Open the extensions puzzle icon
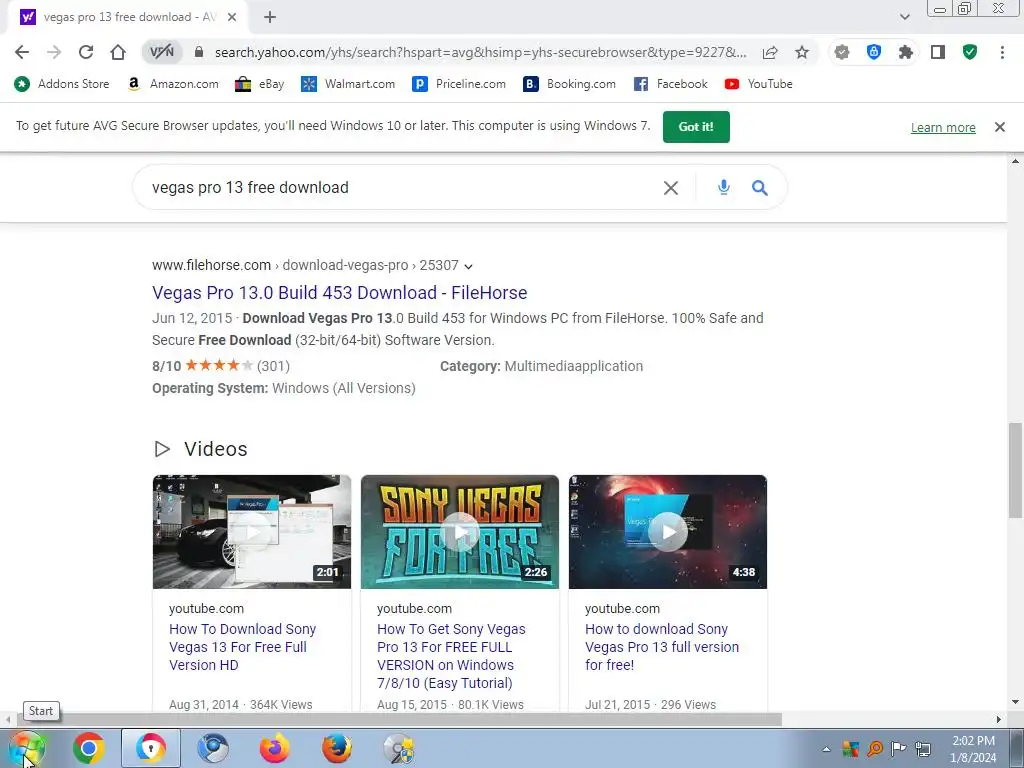The image size is (1024, 768). coord(905,52)
